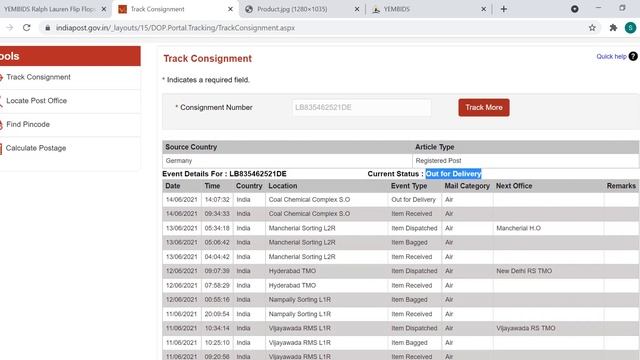Open a new browser tab
The height and width of the screenshot is (360, 640).
pos(504,9)
